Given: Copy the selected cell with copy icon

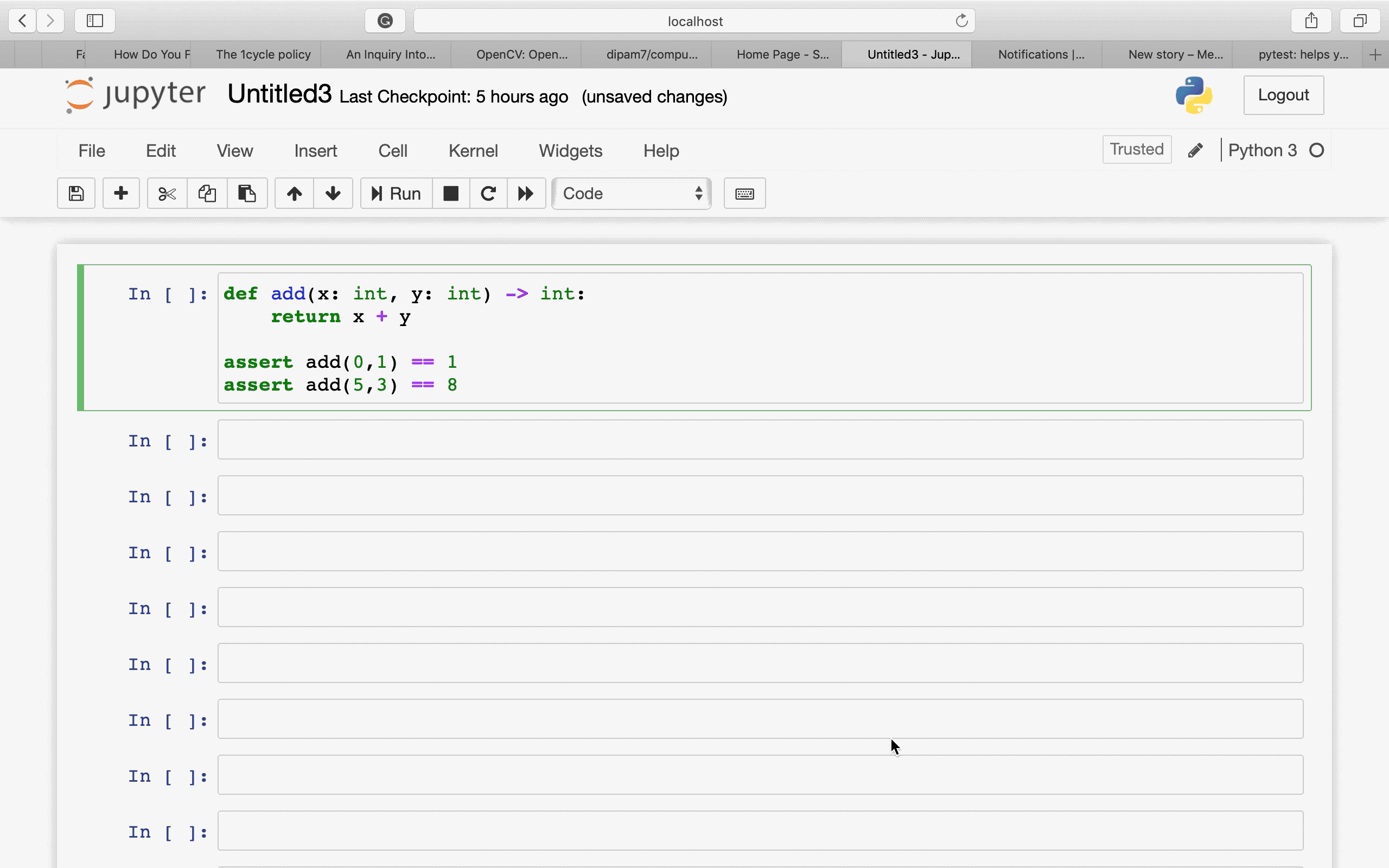Looking at the screenshot, I should click(x=207, y=194).
